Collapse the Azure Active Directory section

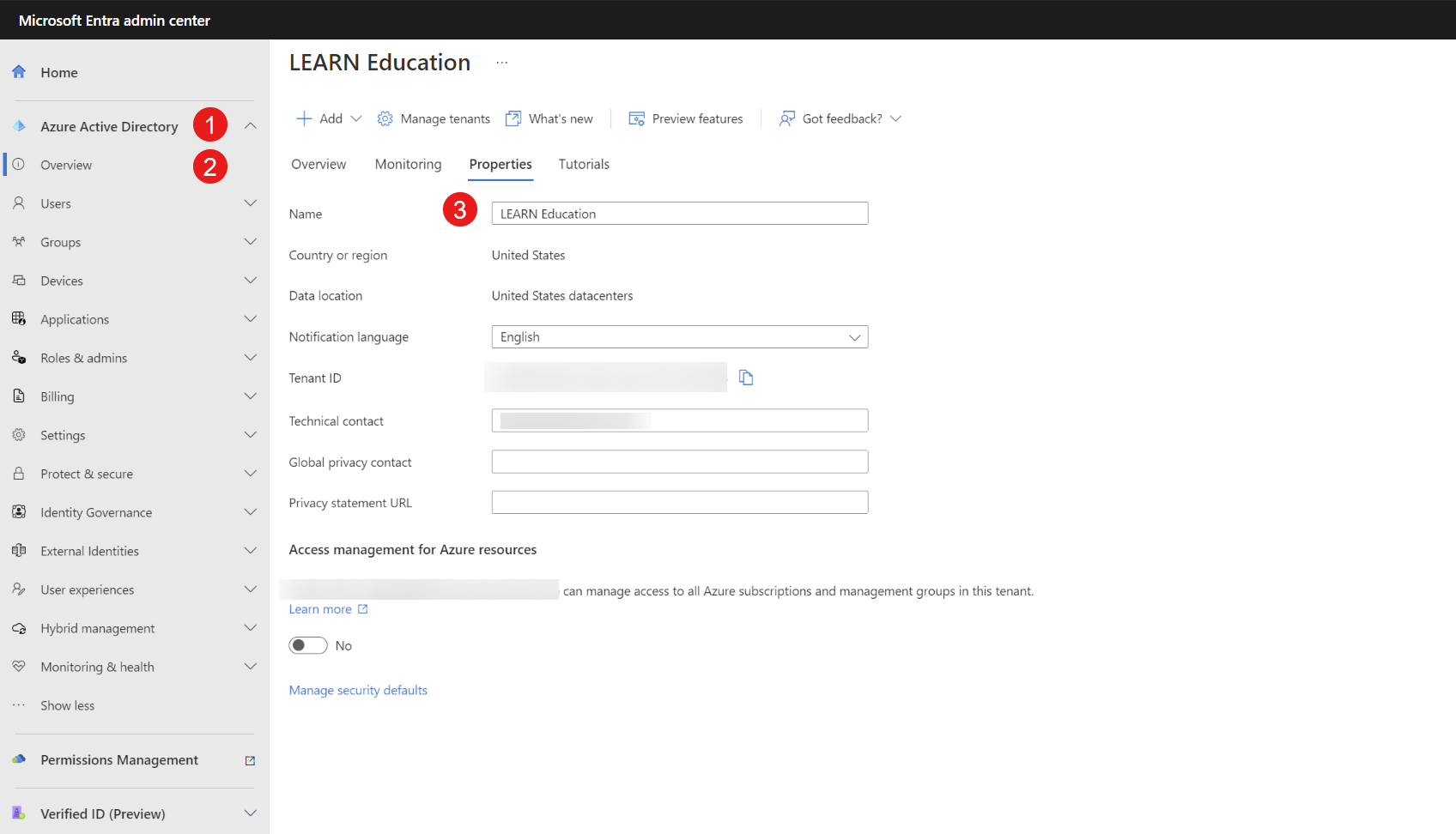coord(250,126)
